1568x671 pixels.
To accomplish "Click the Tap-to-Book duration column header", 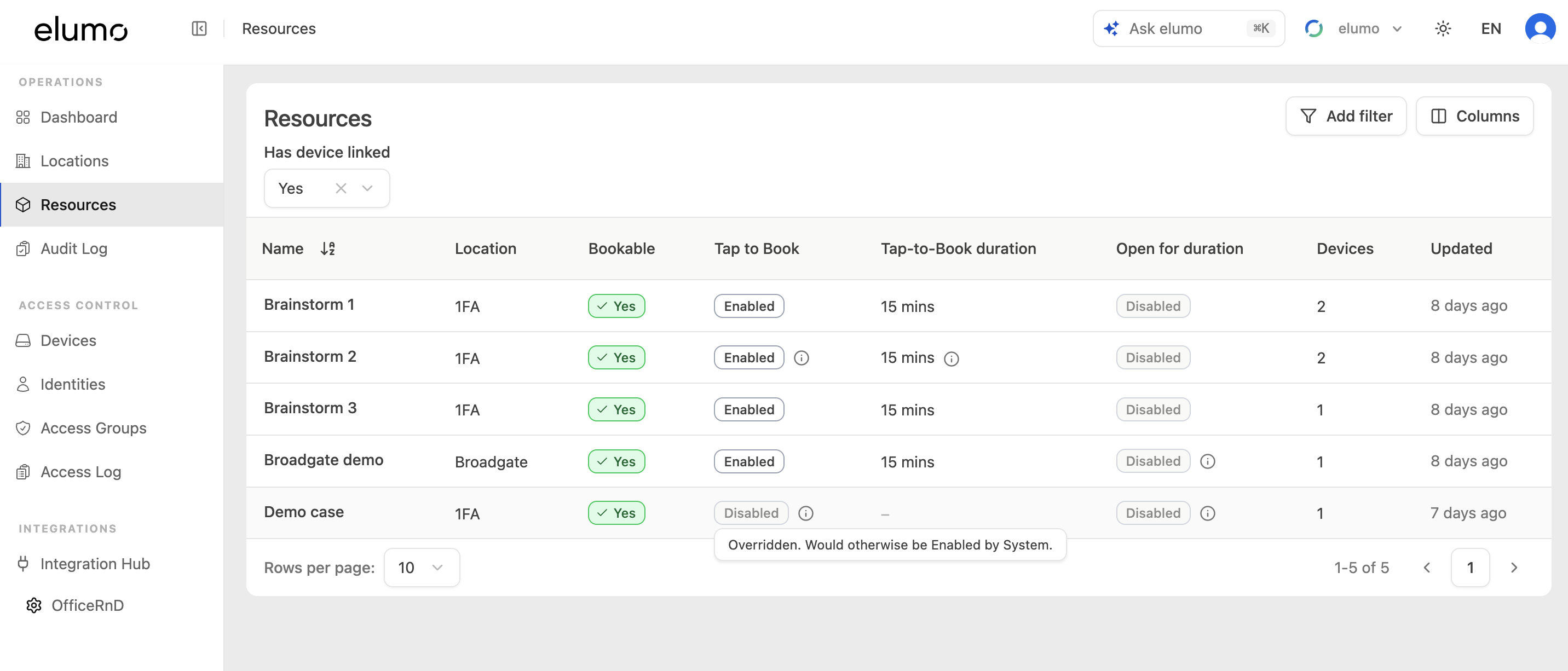I will pos(958,249).
